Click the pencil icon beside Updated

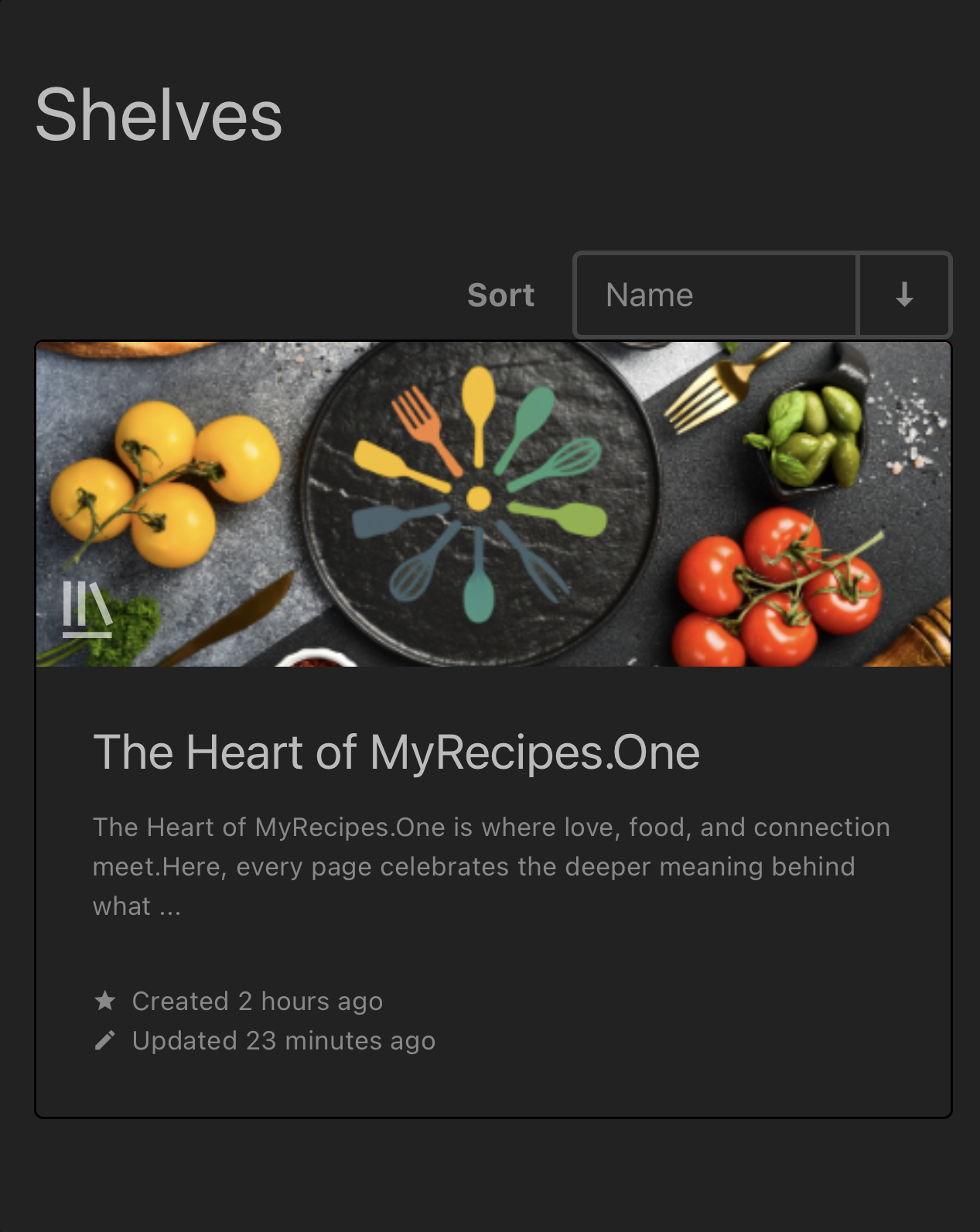point(105,1041)
